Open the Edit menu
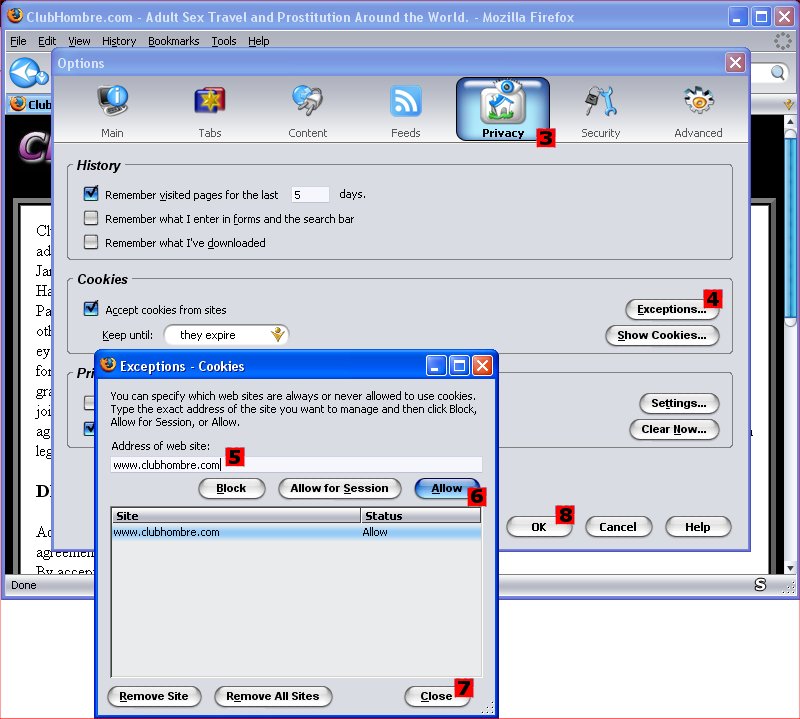The width and height of the screenshot is (800, 719). (x=47, y=41)
